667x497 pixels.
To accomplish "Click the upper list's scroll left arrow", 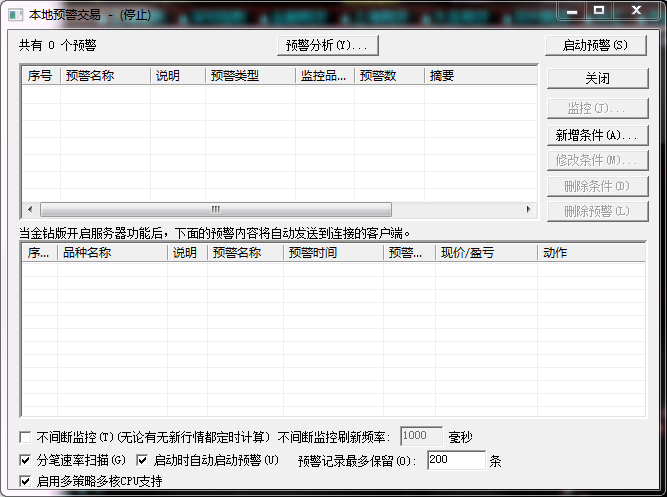I will (30, 209).
